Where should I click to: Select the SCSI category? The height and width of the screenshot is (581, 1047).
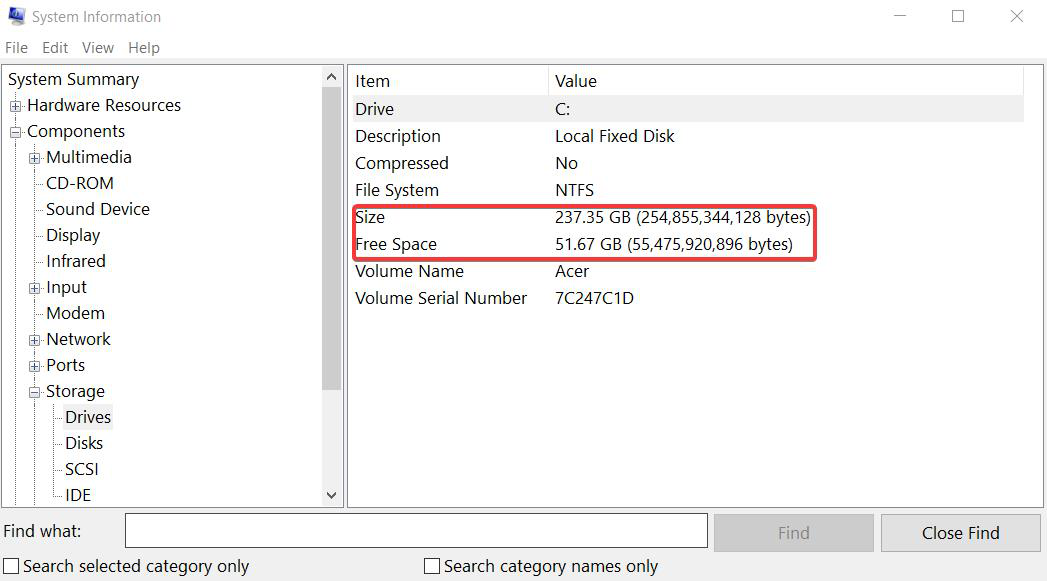pyautogui.click(x=81, y=469)
